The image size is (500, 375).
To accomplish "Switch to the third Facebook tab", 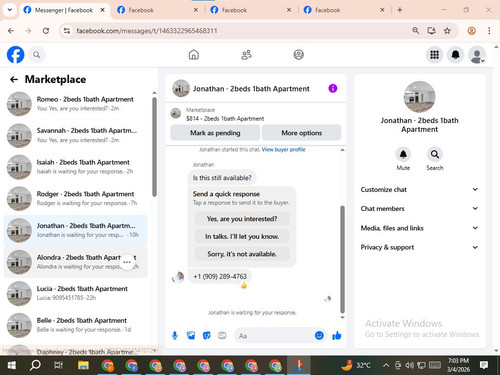I will pos(250,10).
